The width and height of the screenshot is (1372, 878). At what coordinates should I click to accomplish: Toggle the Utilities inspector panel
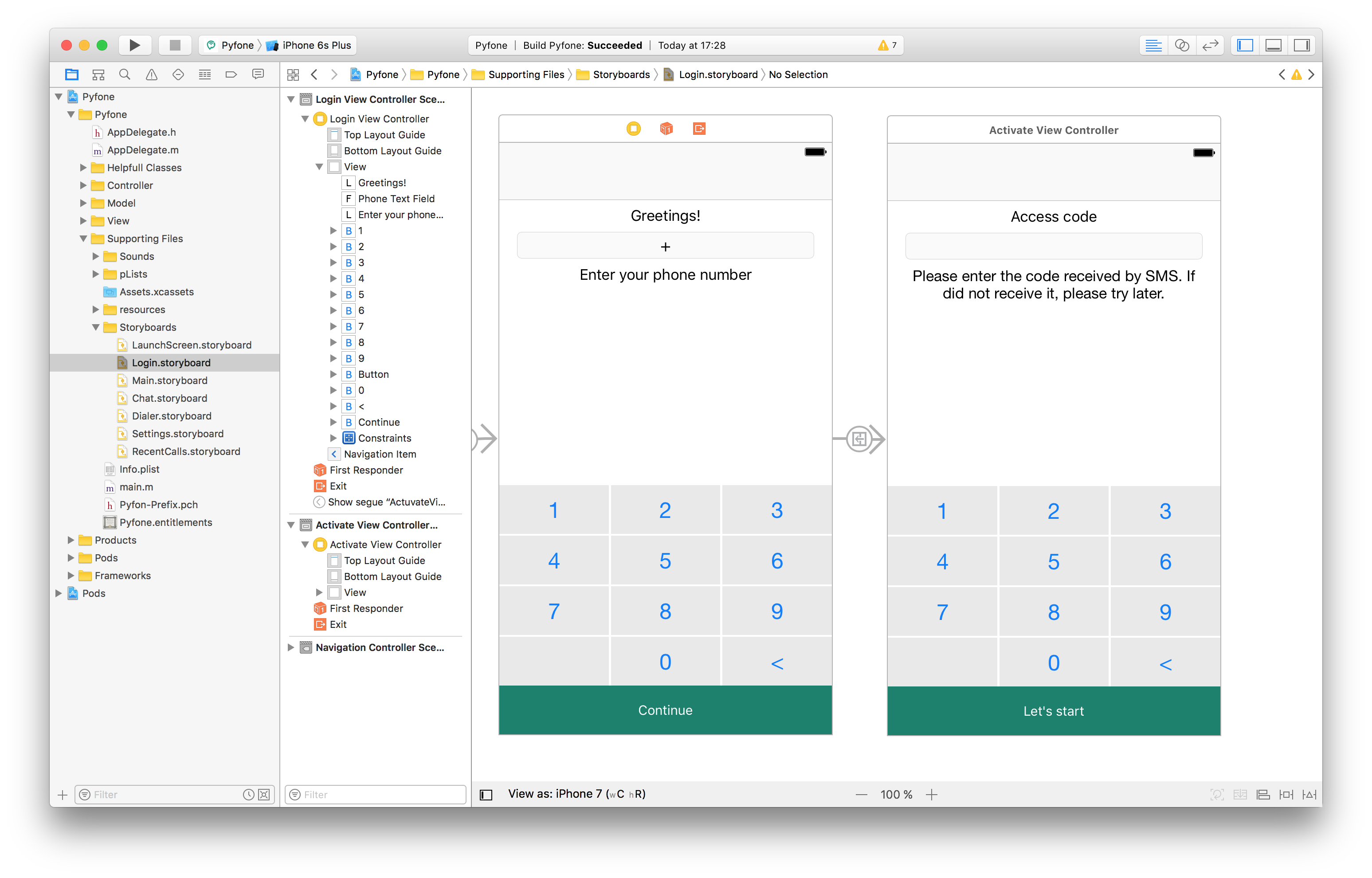point(1301,45)
